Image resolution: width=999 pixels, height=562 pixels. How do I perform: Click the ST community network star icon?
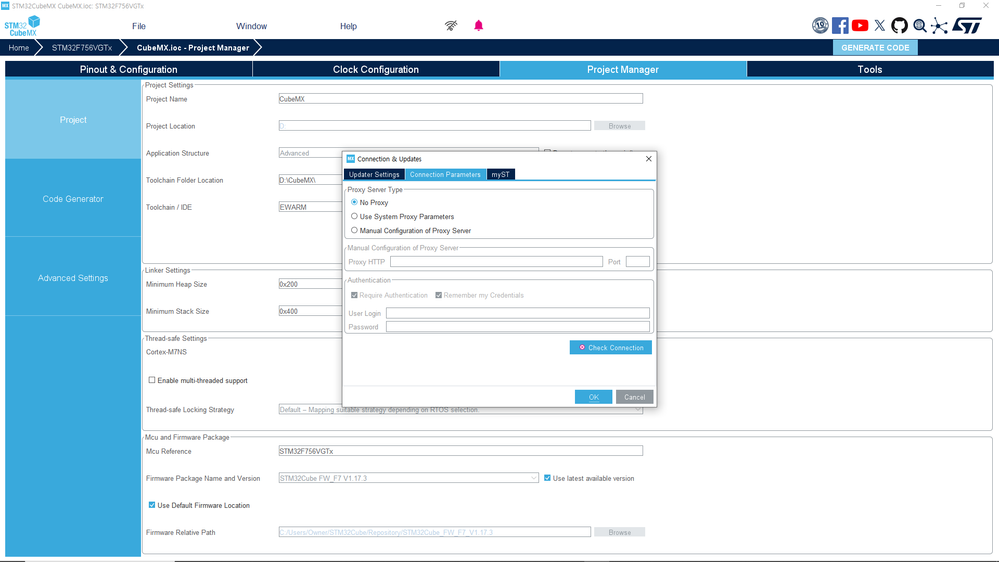939,25
